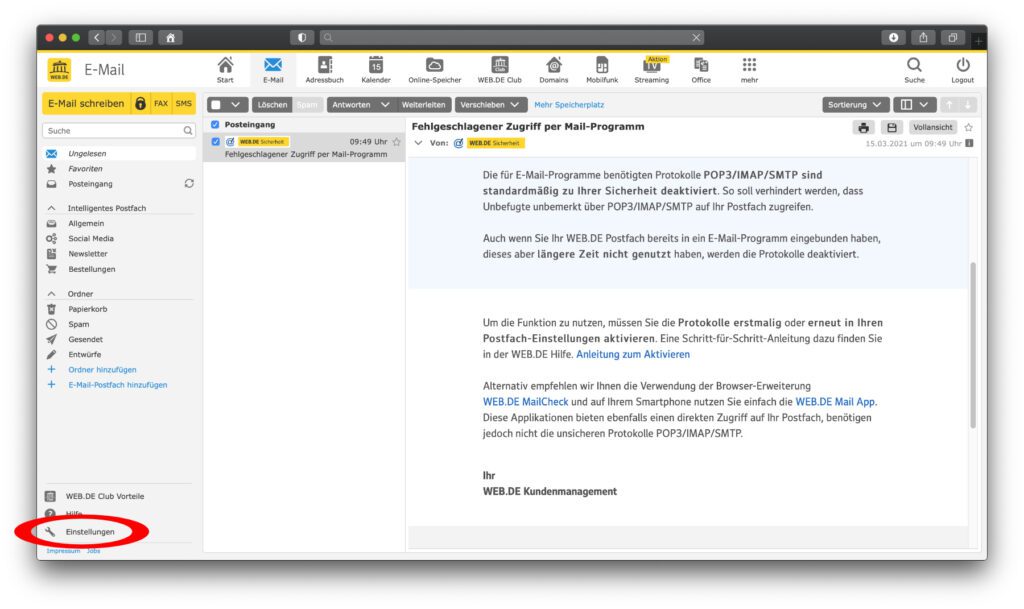1024x609 pixels.
Task: Star the 09:49 Uhr message in list
Action: coord(396,142)
